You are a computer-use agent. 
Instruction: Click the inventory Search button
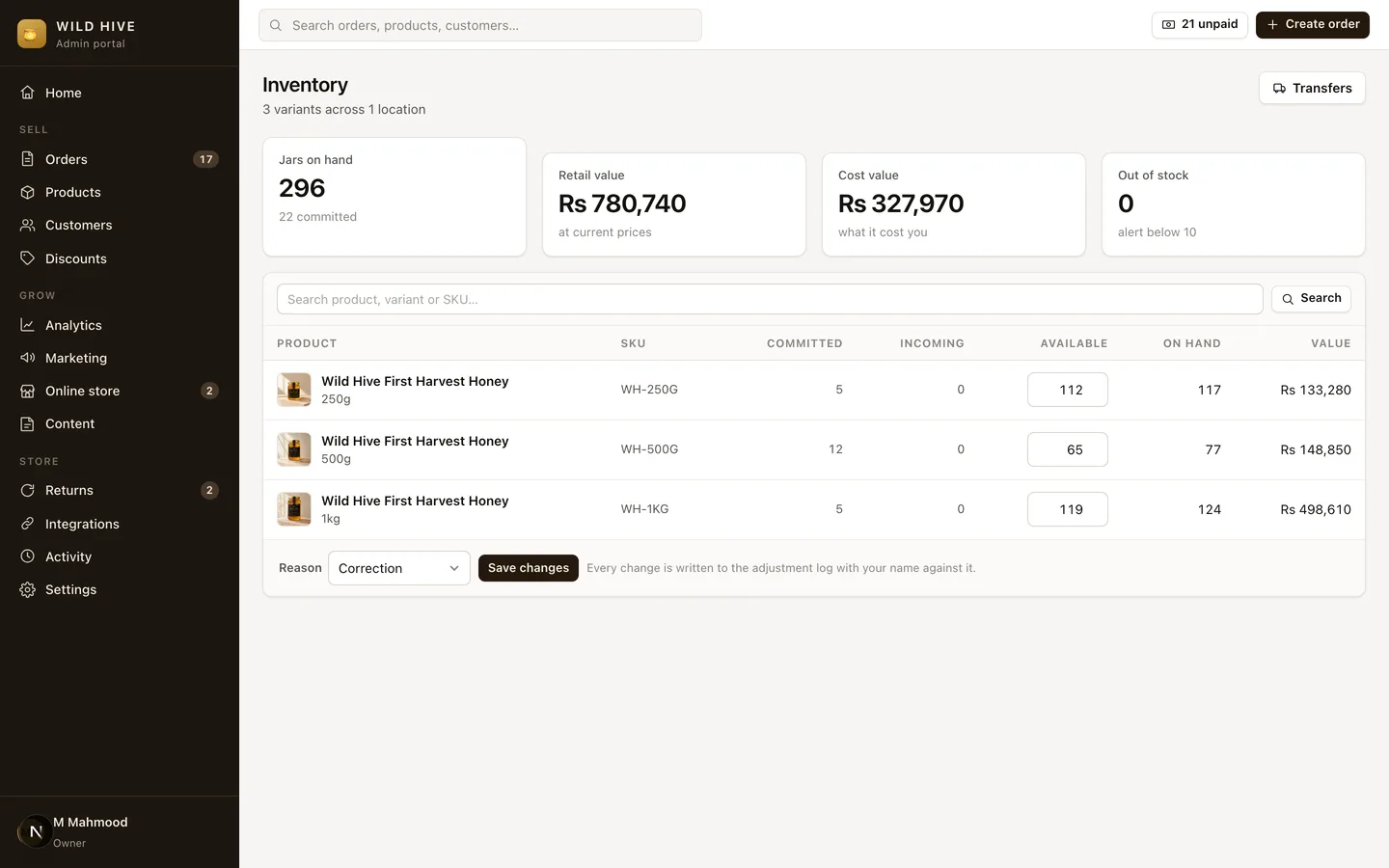click(x=1311, y=299)
